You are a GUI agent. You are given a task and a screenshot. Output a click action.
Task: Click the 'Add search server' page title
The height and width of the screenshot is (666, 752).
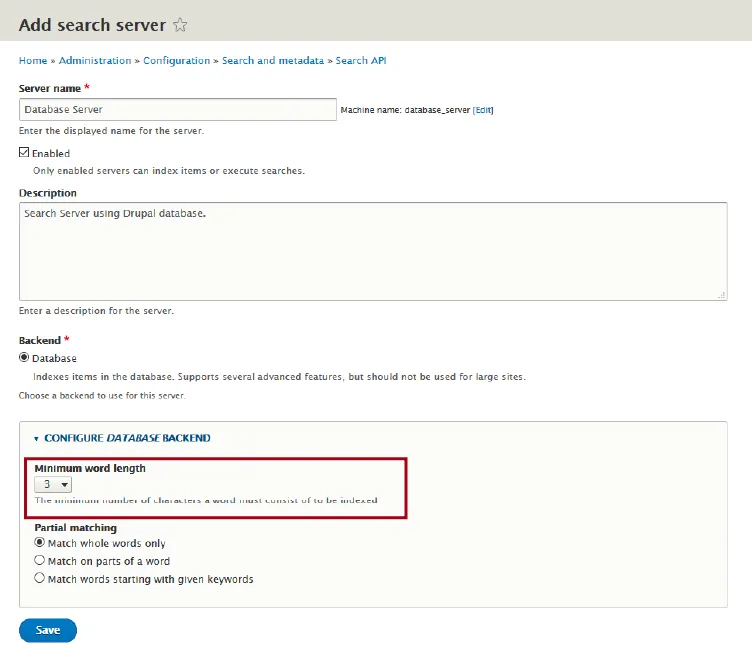point(93,25)
